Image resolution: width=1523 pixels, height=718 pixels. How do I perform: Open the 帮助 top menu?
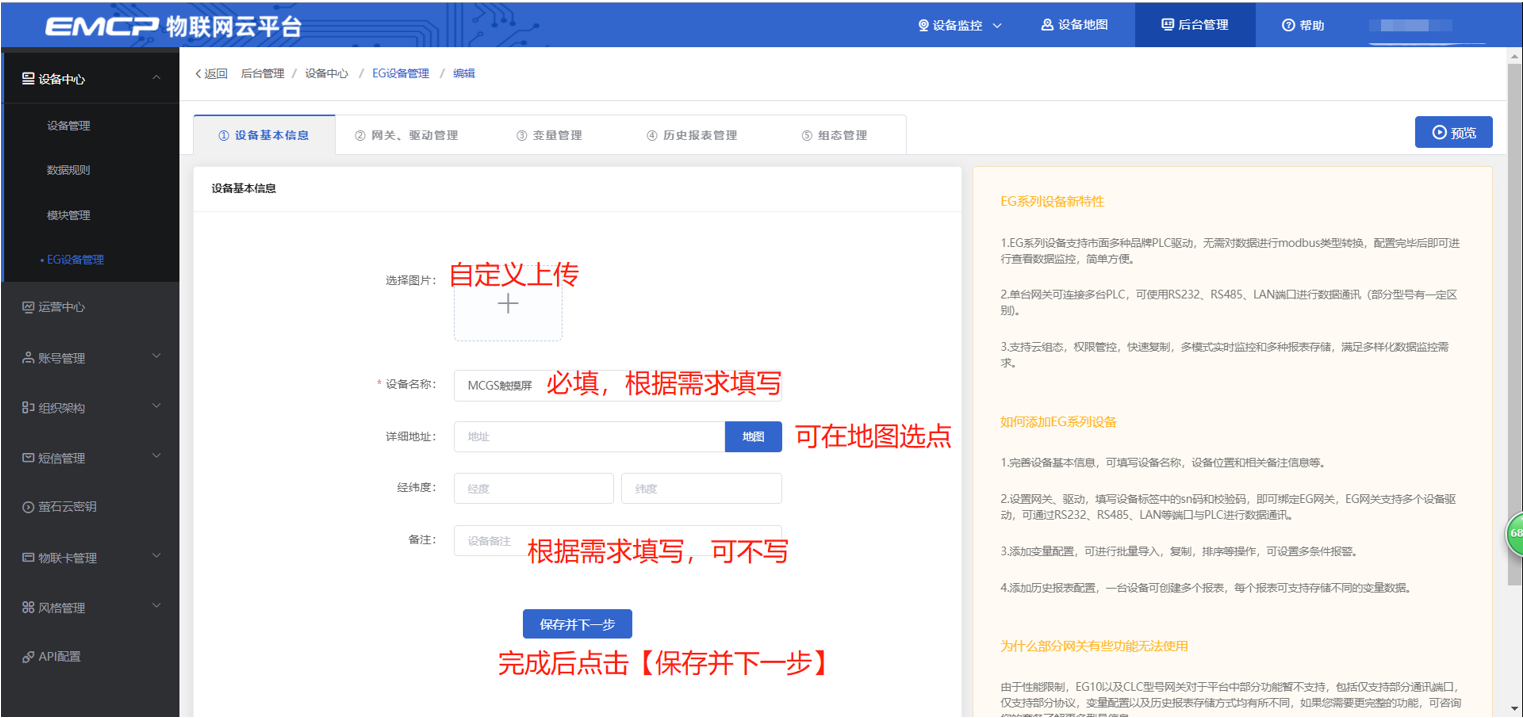(1303, 25)
